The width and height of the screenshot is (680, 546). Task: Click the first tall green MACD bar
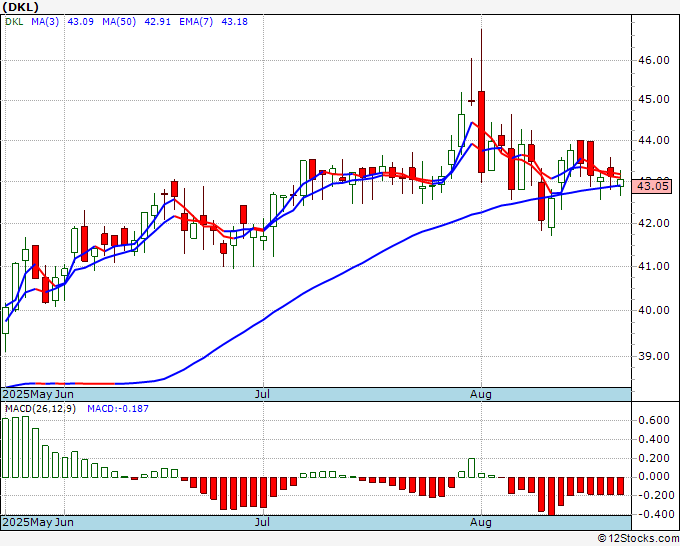click(x=6, y=448)
